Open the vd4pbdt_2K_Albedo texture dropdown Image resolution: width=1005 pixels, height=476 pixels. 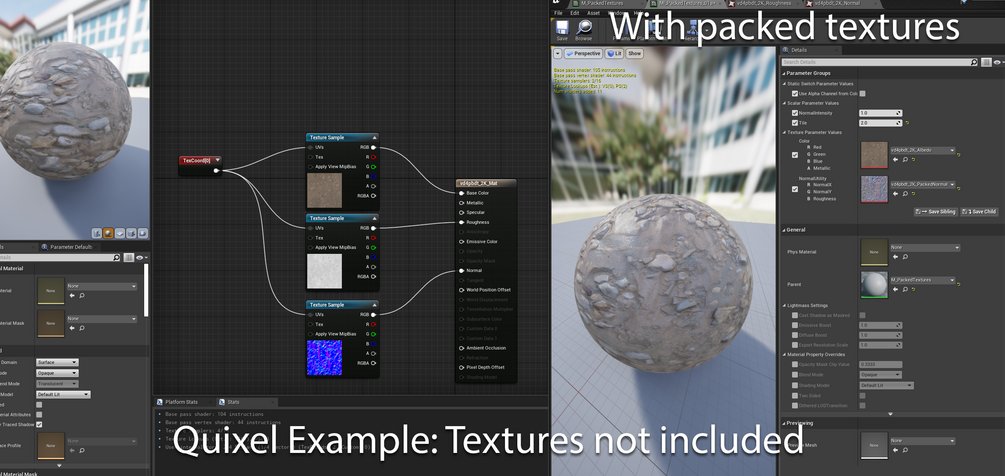click(x=923, y=150)
